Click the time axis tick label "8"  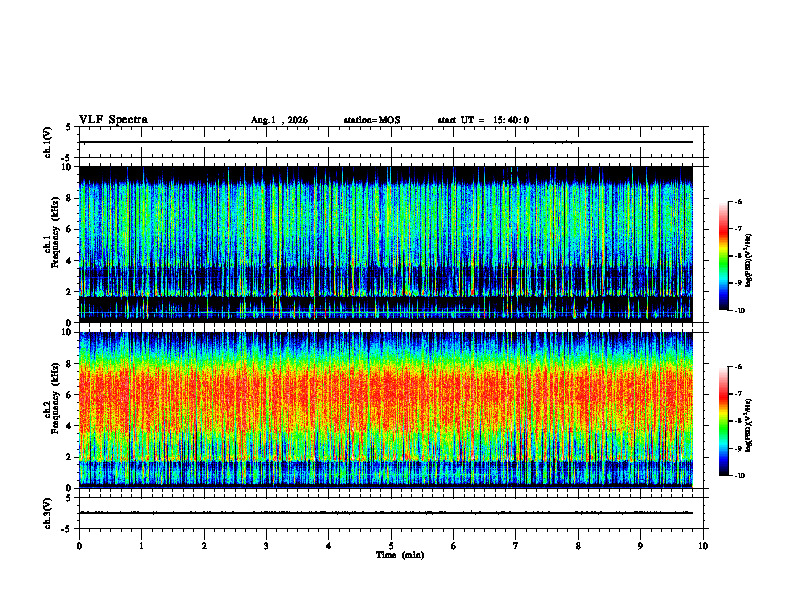pos(578,546)
